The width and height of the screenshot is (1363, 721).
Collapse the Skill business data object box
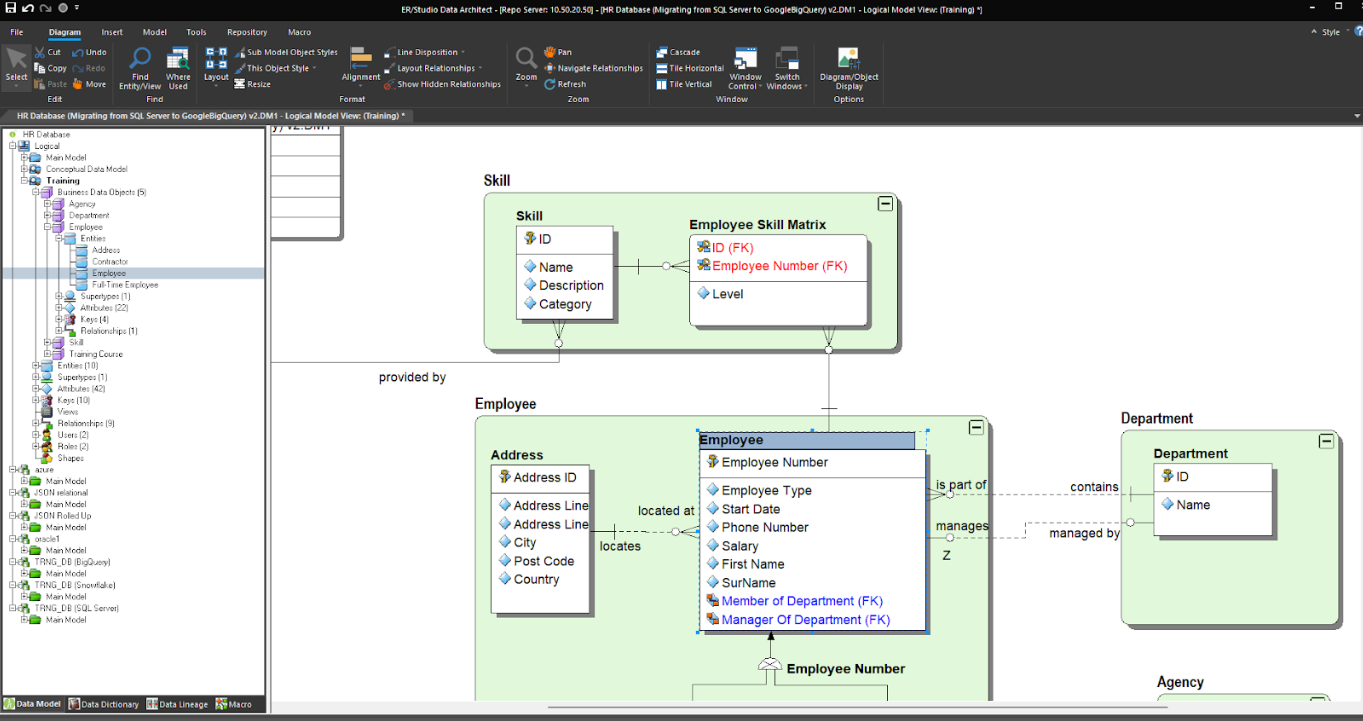(885, 204)
